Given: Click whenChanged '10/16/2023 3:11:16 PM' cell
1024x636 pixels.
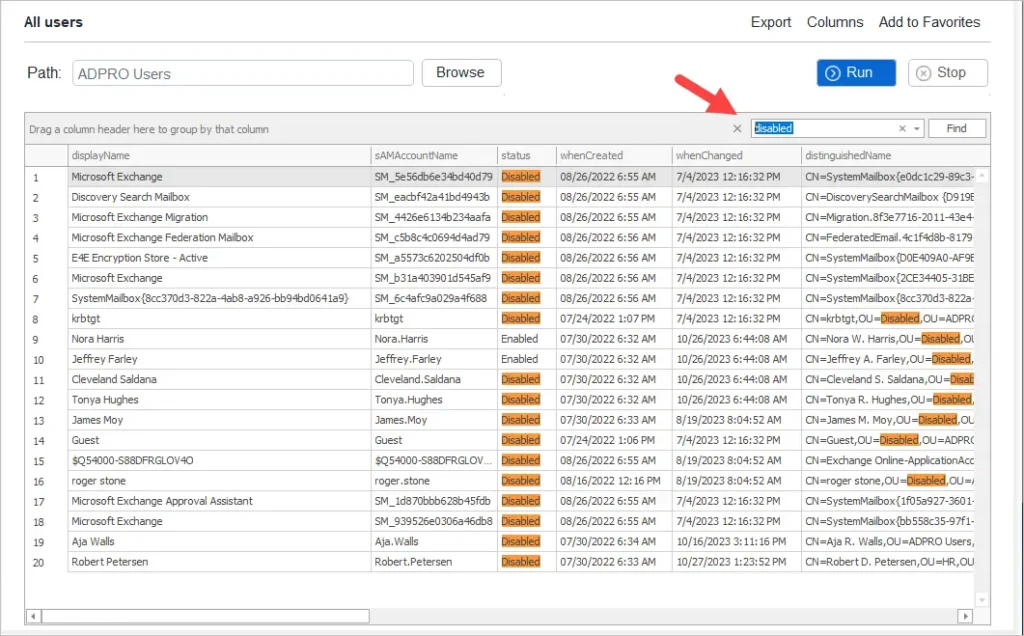Looking at the screenshot, I should [736, 541].
